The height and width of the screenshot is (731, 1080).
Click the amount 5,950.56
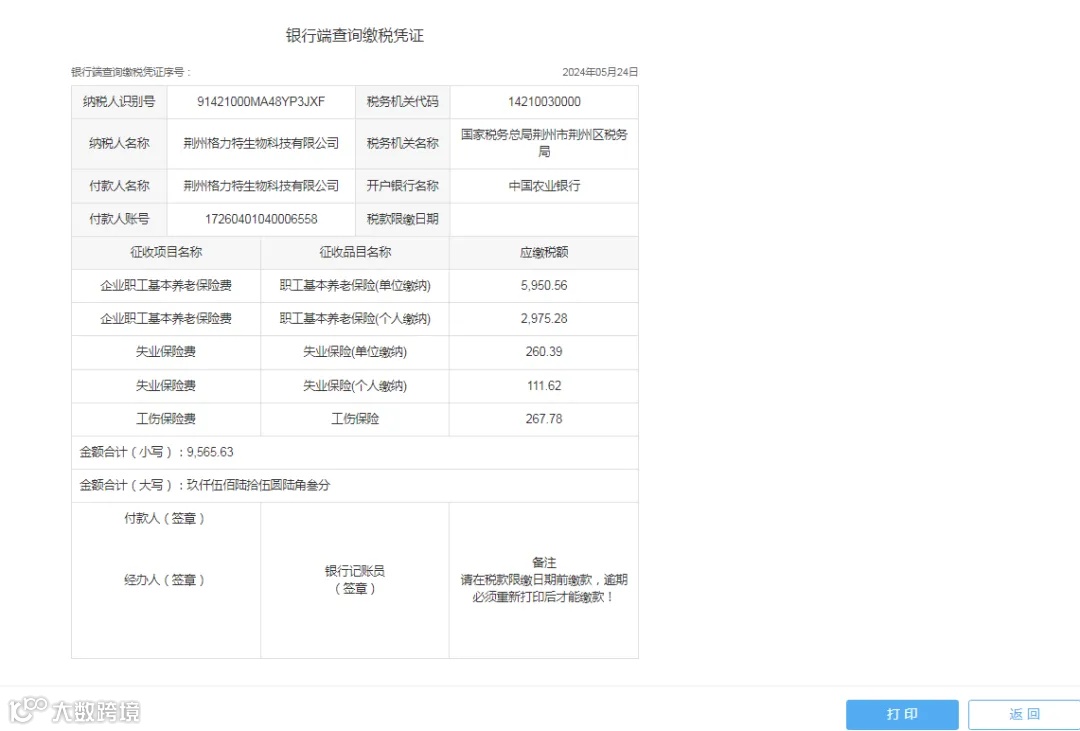pyautogui.click(x=544, y=285)
